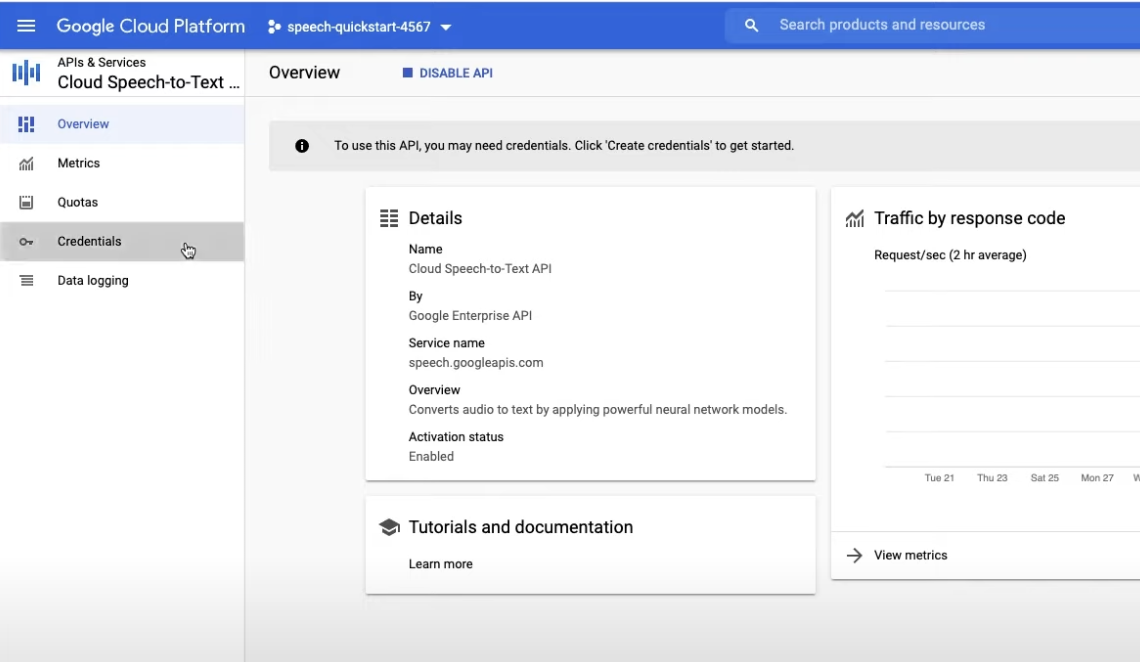
Task: Click the Details card list icon
Action: (x=389, y=217)
